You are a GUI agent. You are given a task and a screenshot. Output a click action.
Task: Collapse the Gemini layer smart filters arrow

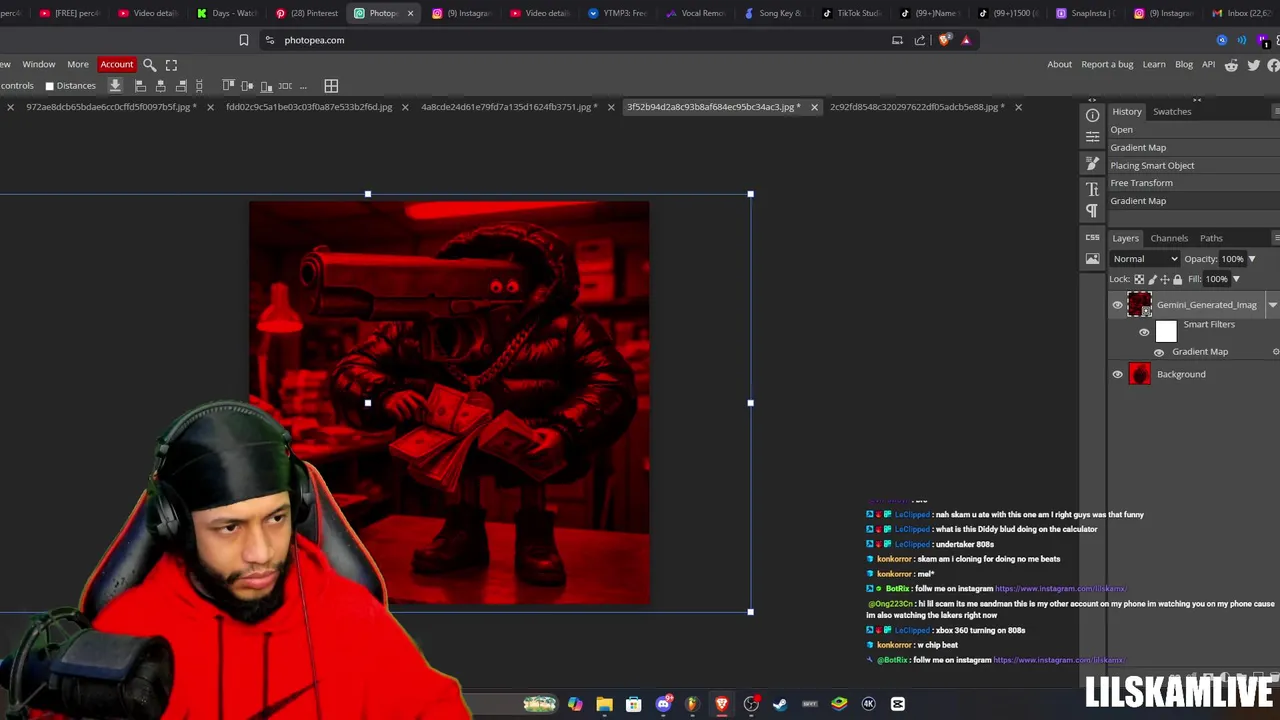coord(1272,305)
